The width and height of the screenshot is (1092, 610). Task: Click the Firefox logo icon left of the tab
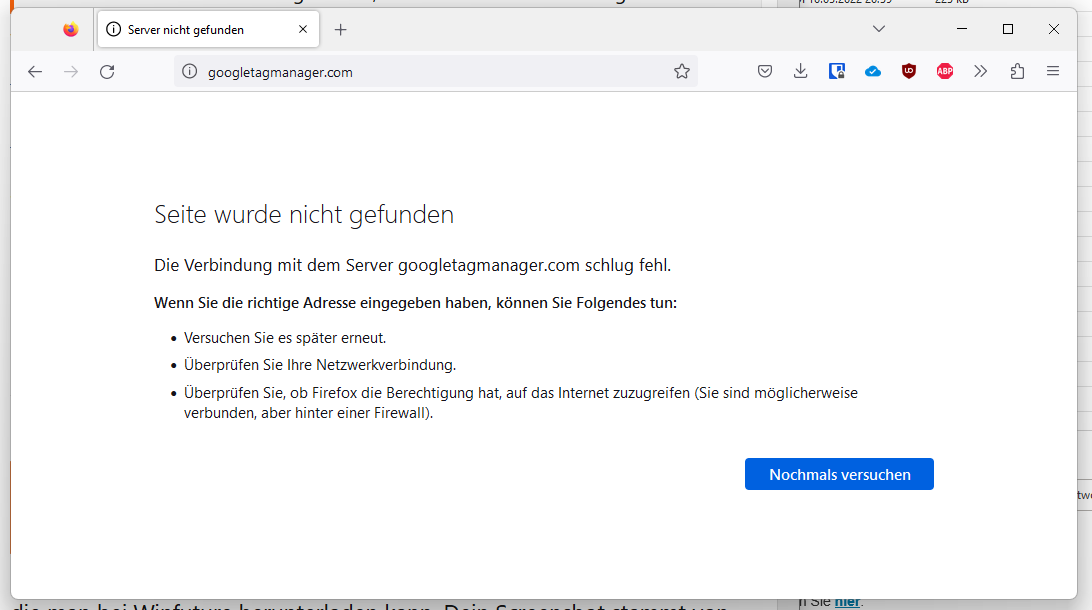click(70, 29)
